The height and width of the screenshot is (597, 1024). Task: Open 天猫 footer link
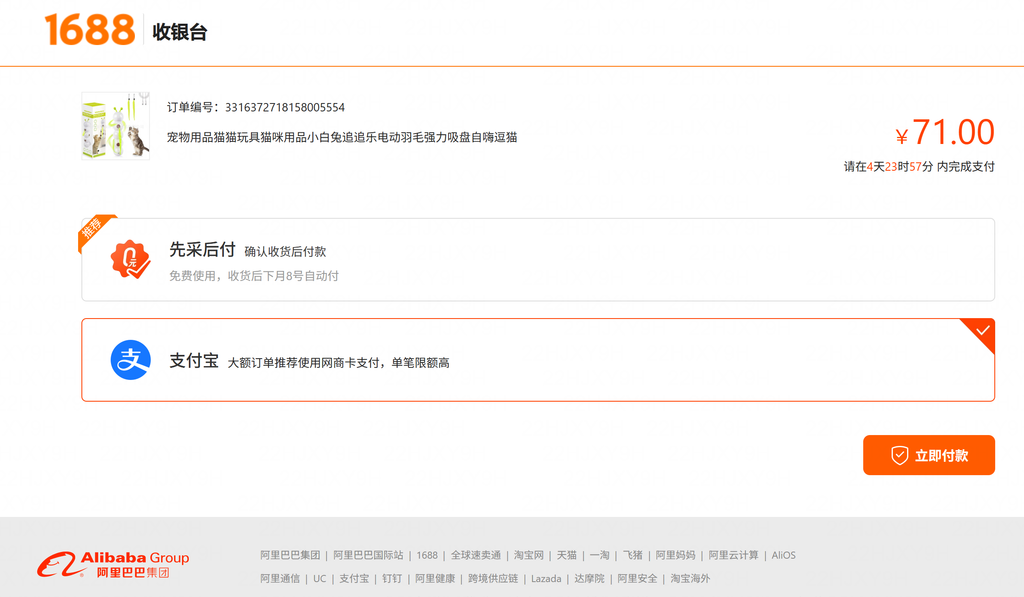(x=566, y=555)
